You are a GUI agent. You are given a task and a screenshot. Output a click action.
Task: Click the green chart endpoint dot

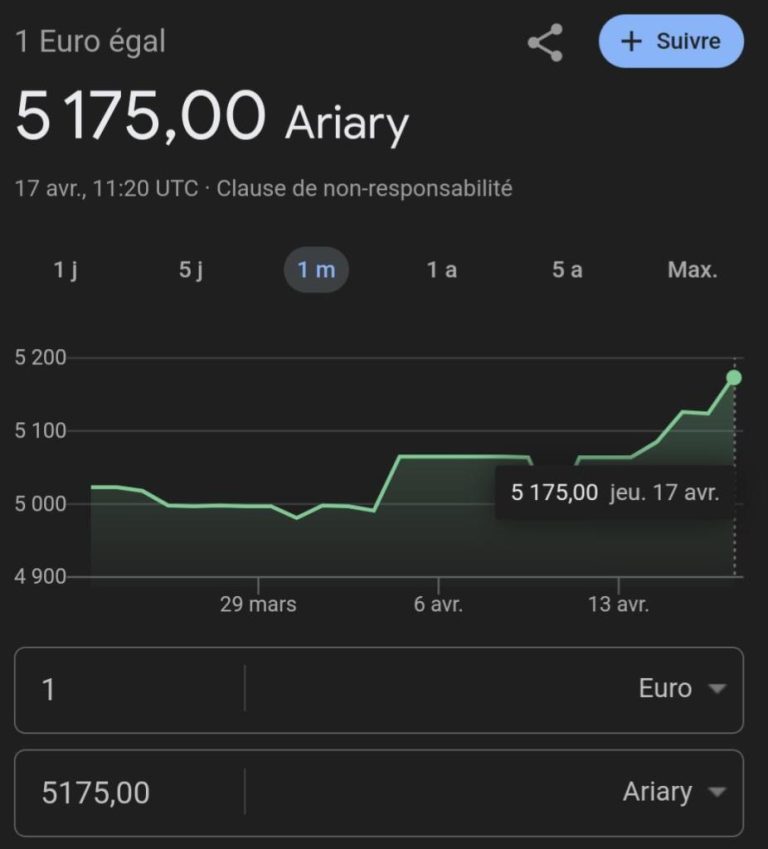click(734, 378)
